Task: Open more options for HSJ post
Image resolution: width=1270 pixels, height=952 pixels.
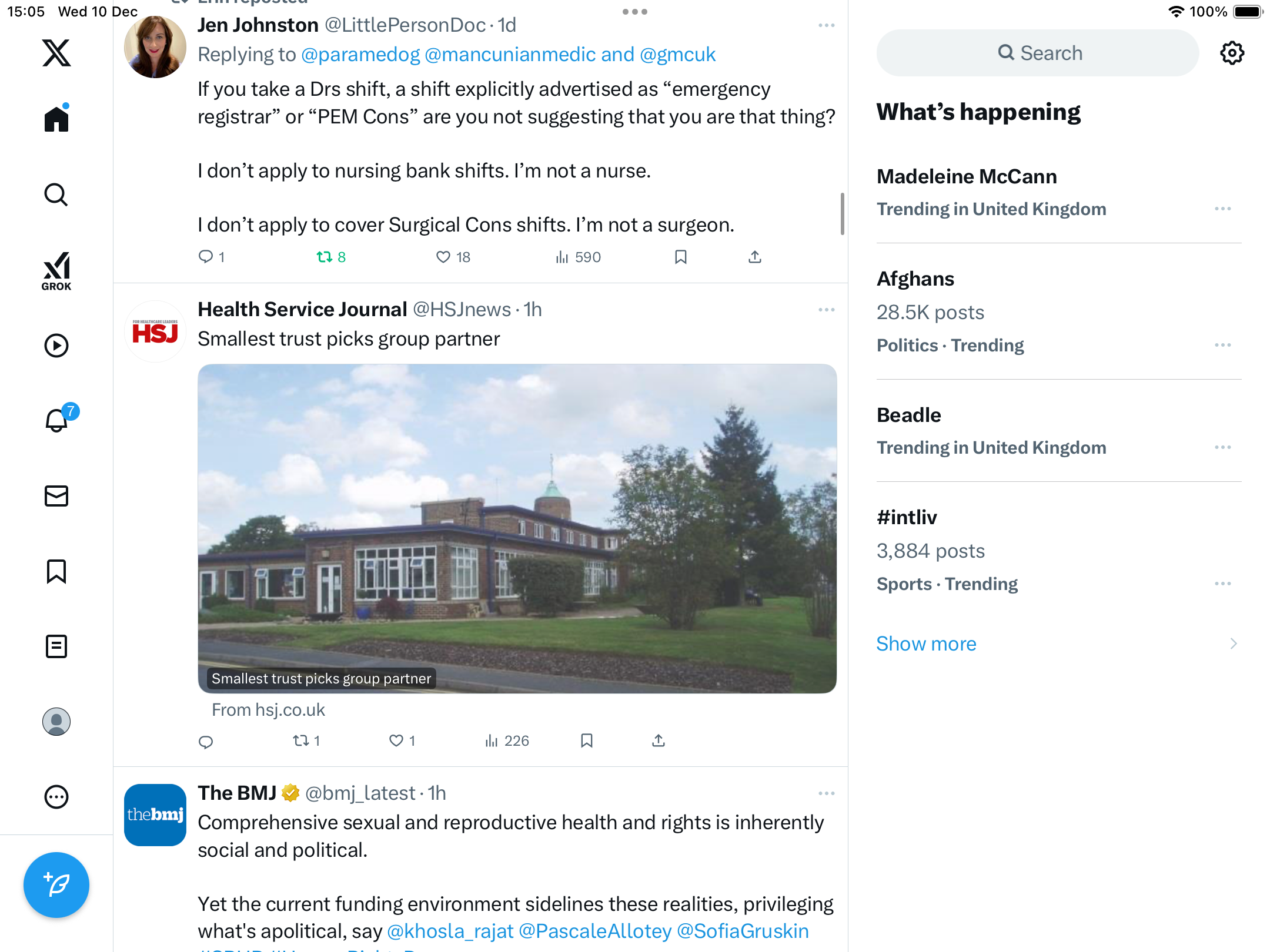Action: (826, 310)
